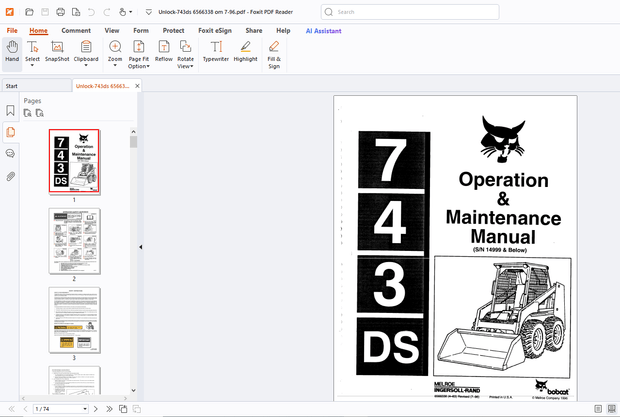Image resolution: width=620 pixels, height=417 pixels.
Task: Open the Protect ribbon tab
Action: click(174, 30)
